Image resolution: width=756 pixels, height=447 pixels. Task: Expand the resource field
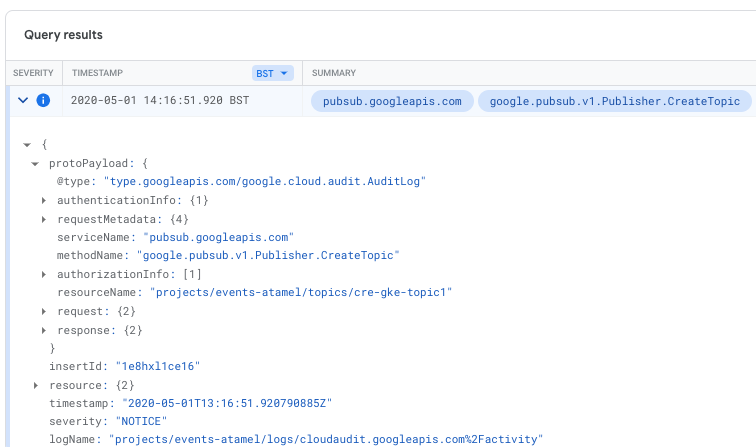click(x=36, y=385)
